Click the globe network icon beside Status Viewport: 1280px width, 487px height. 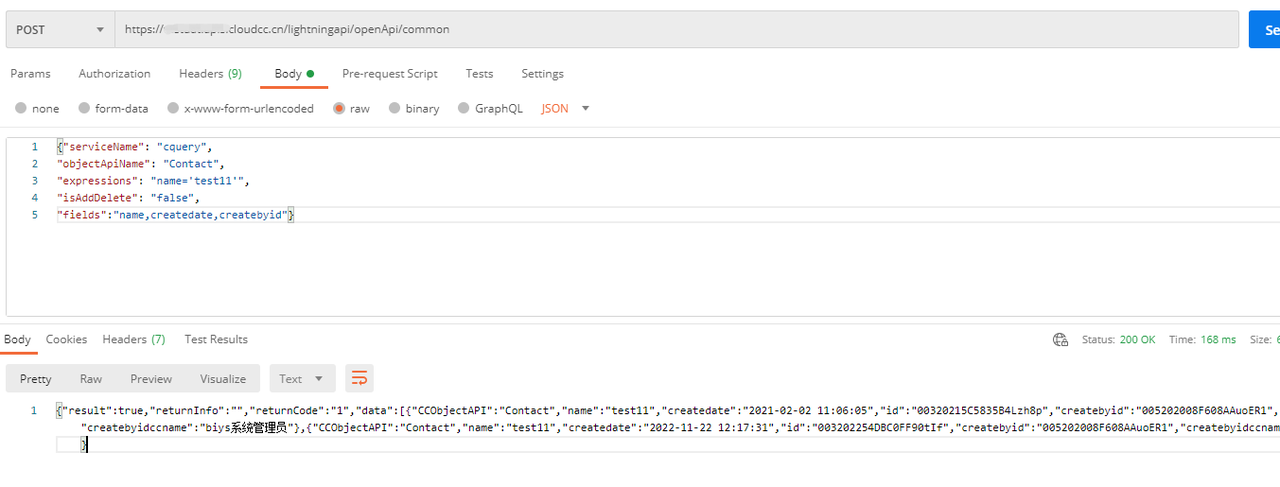[1060, 340]
